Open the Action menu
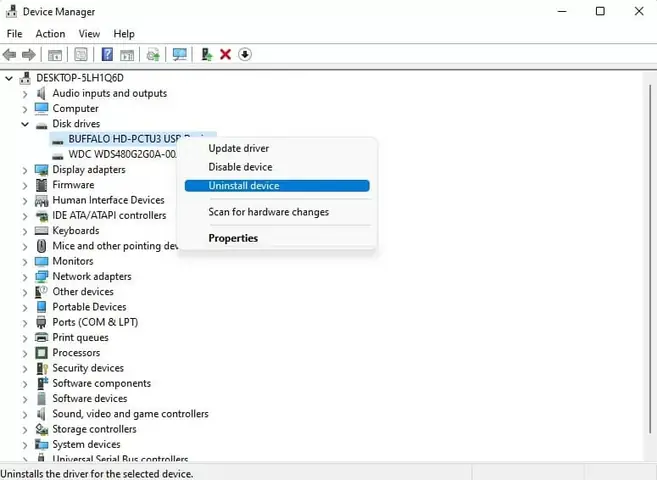The image size is (657, 480). 50,34
